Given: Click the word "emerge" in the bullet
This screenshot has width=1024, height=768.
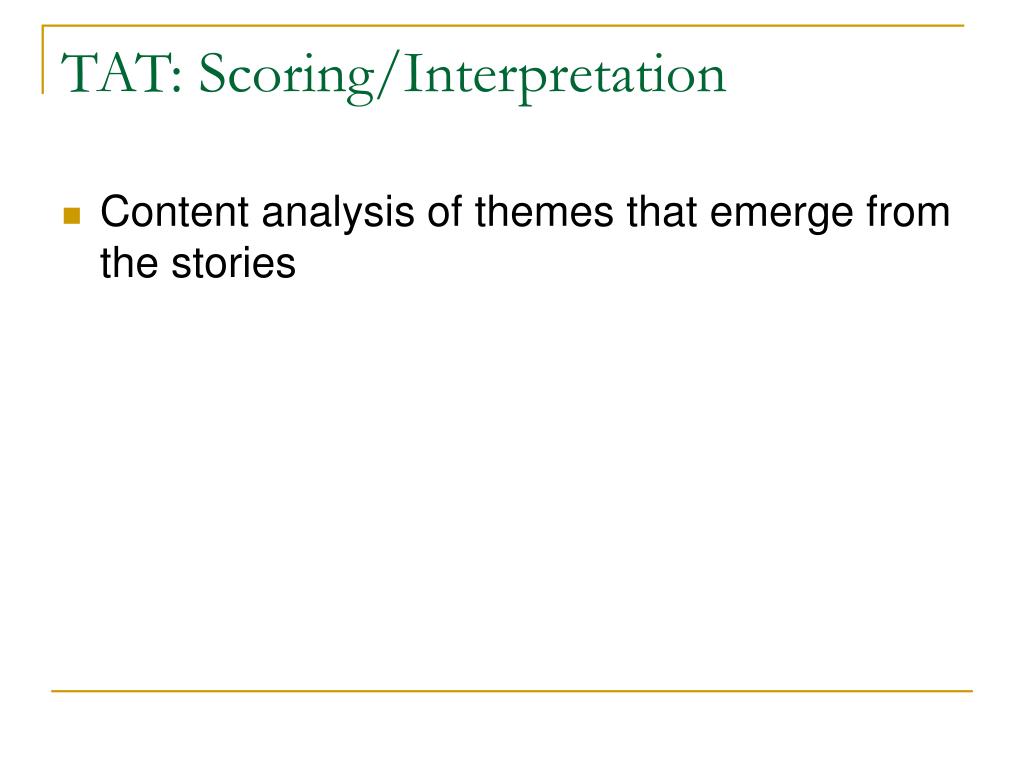Looking at the screenshot, I should pyautogui.click(x=781, y=216).
